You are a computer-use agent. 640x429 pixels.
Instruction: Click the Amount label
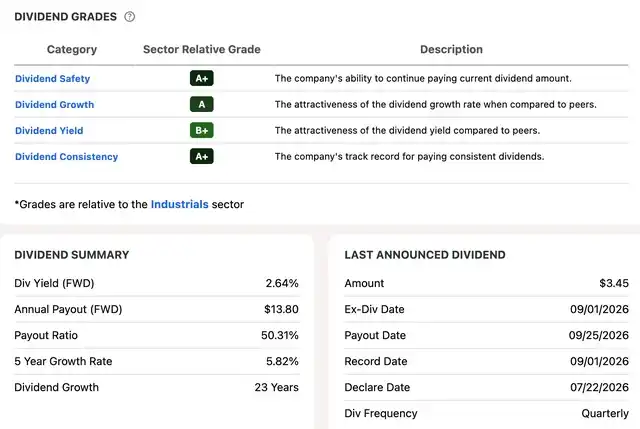[x=364, y=283]
